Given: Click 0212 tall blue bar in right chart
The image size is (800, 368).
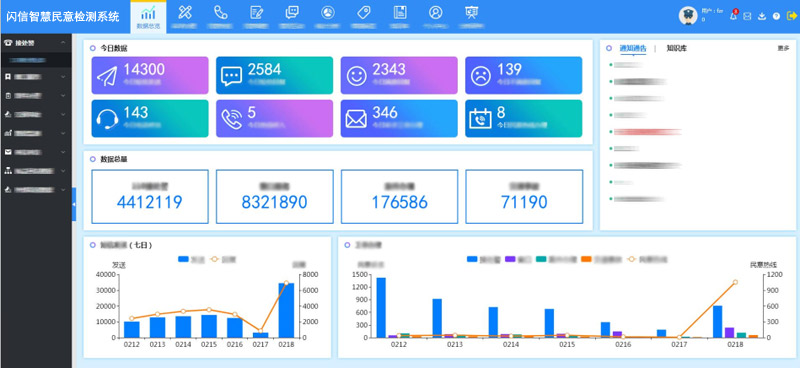Looking at the screenshot, I should click(381, 308).
